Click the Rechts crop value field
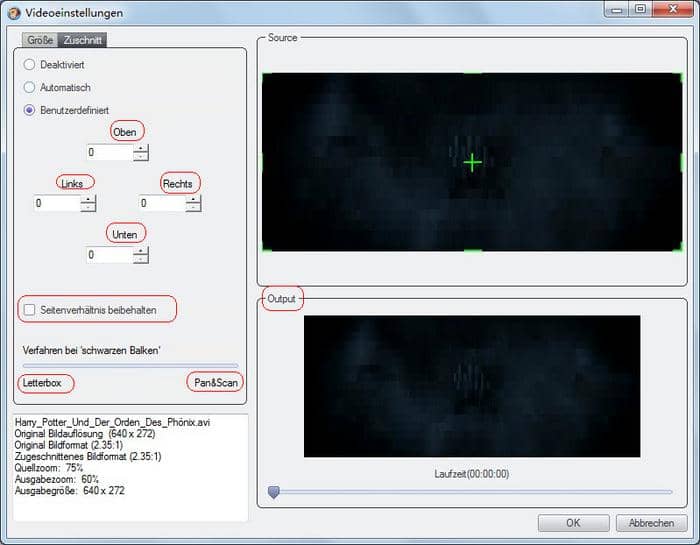 [162, 203]
